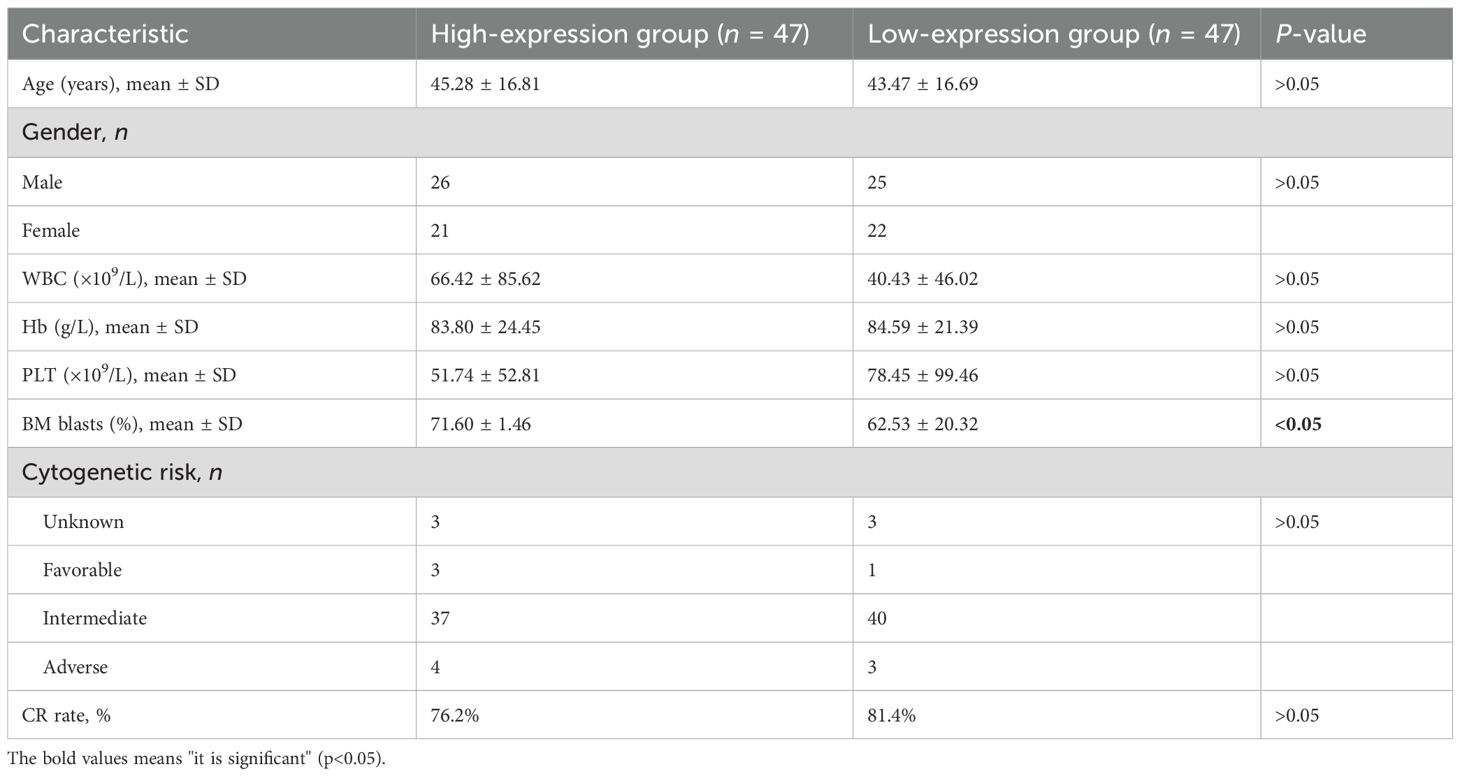This screenshot has width=1460, height=776.
Task: Click the CR rate value 76.2%
Action: 453,715
